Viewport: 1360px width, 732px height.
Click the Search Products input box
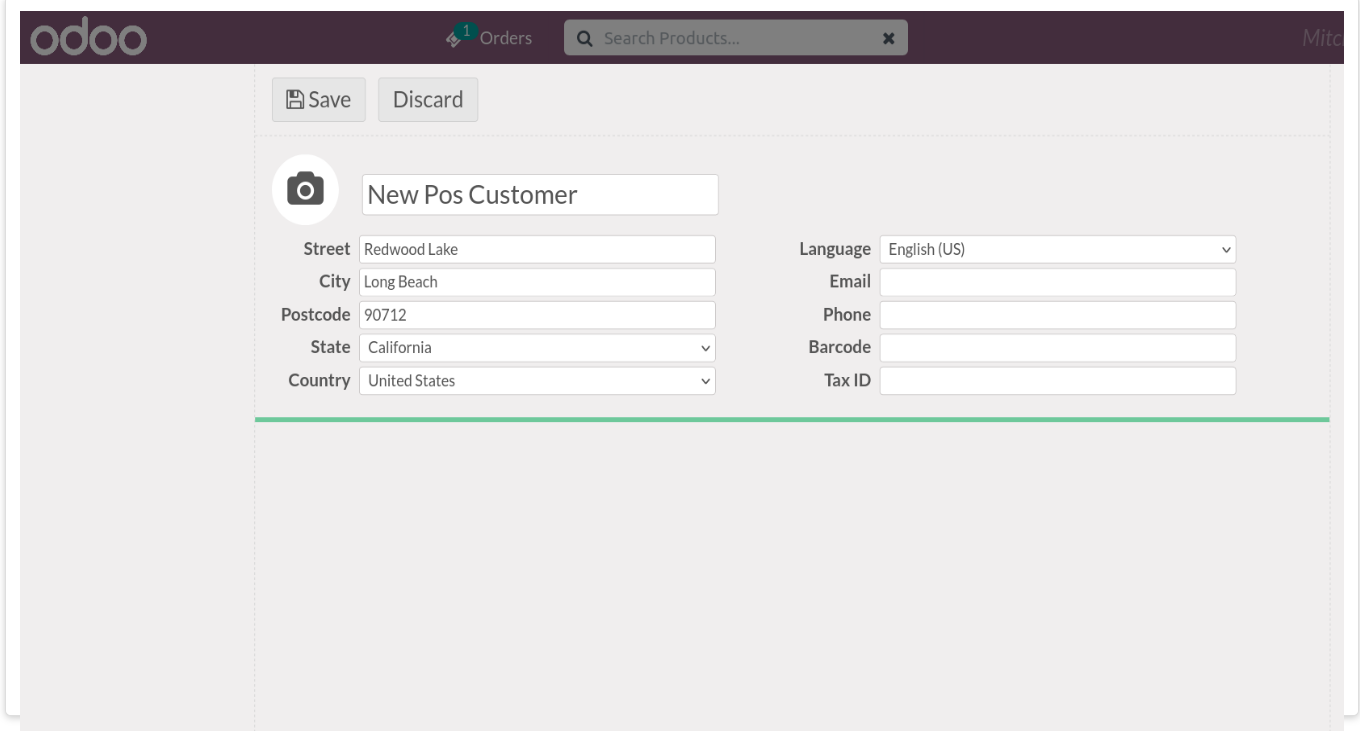(736, 39)
